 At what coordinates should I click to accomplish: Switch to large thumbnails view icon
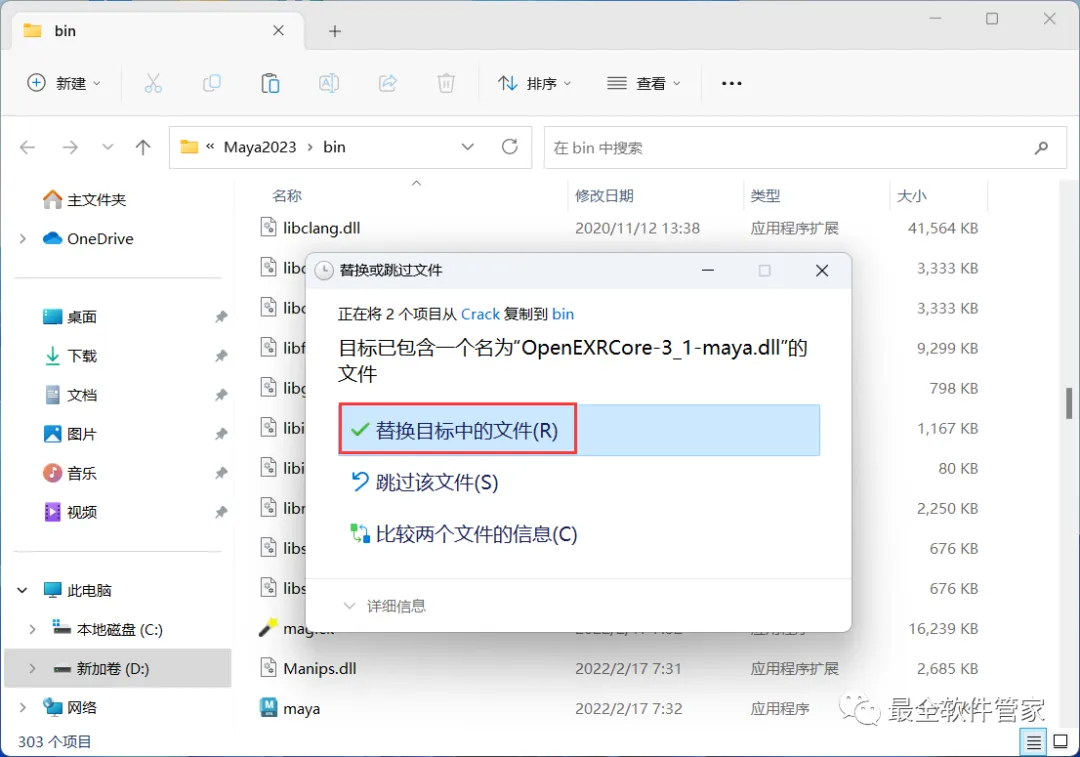(1061, 742)
